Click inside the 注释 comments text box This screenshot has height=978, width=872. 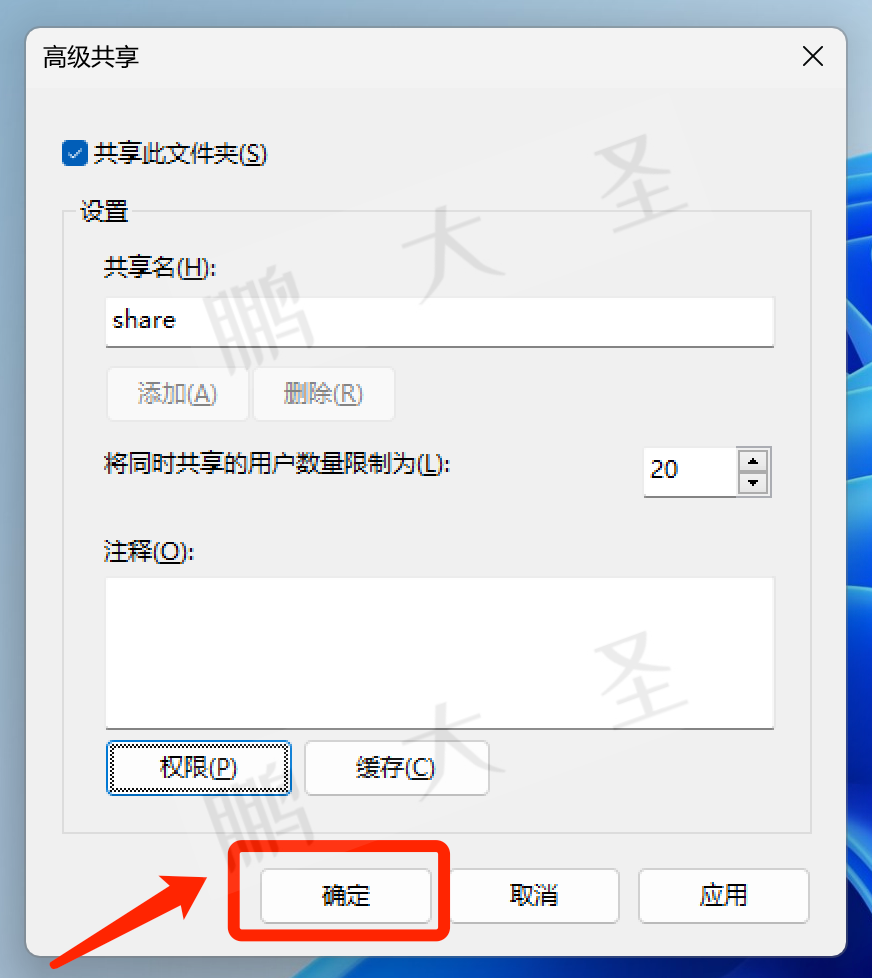point(440,652)
